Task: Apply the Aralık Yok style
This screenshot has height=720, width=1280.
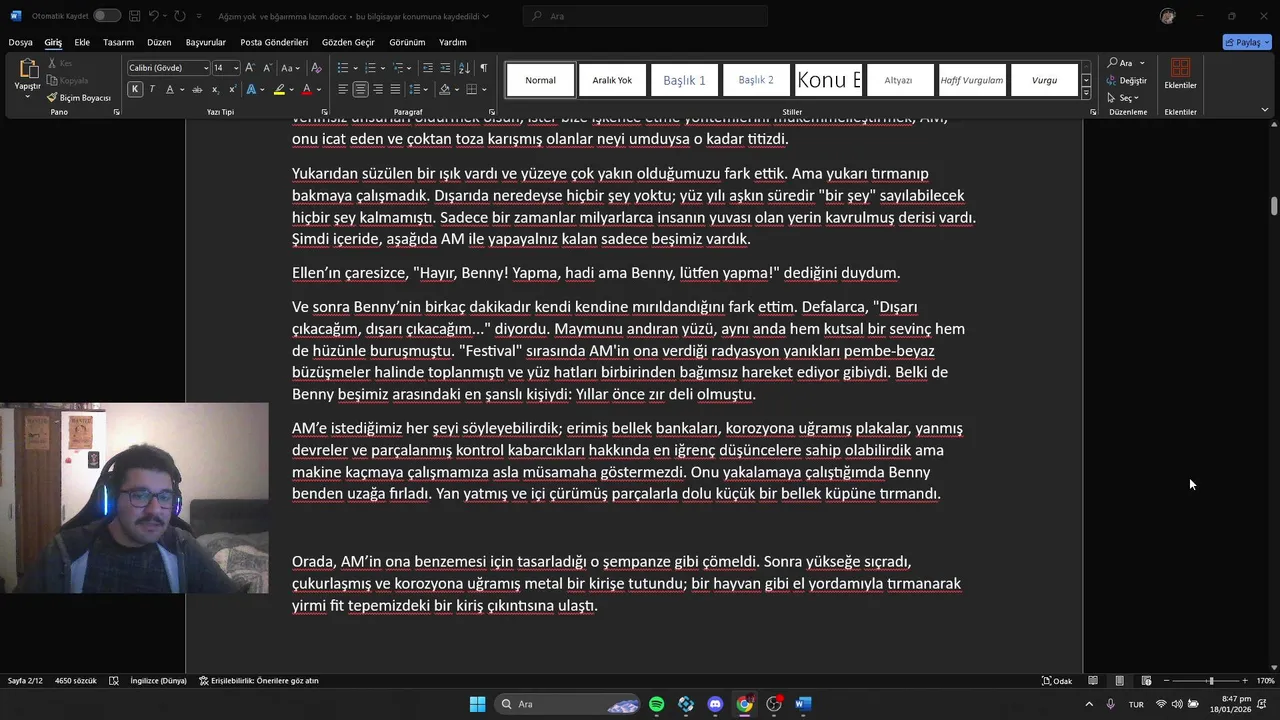Action: click(612, 80)
